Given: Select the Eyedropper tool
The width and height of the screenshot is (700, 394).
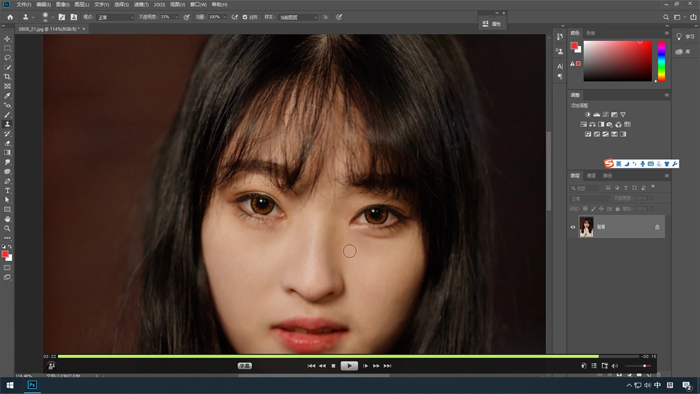Looking at the screenshot, I should pos(7,96).
